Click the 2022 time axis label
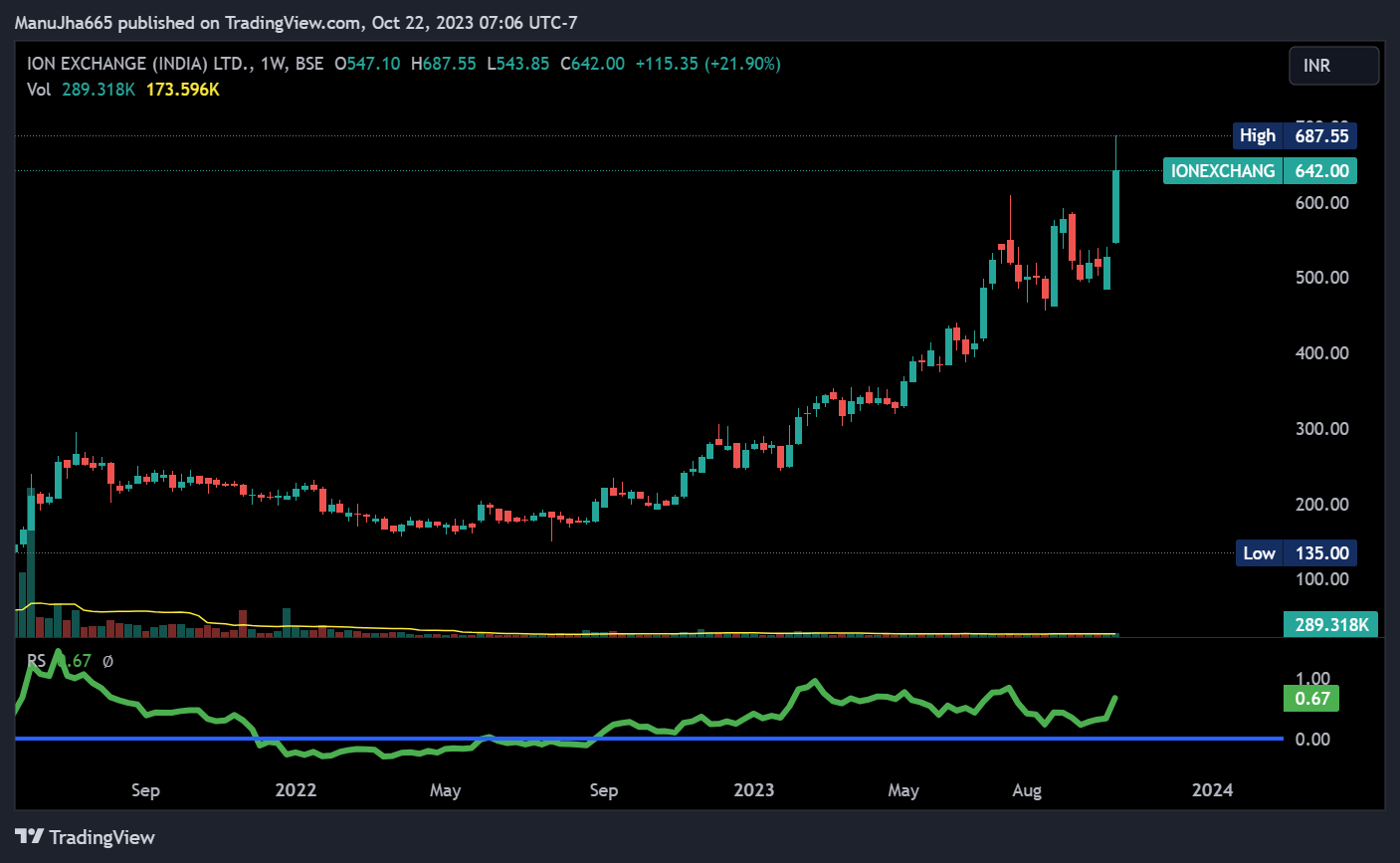Screen dimensions: 1400x863 point(296,790)
